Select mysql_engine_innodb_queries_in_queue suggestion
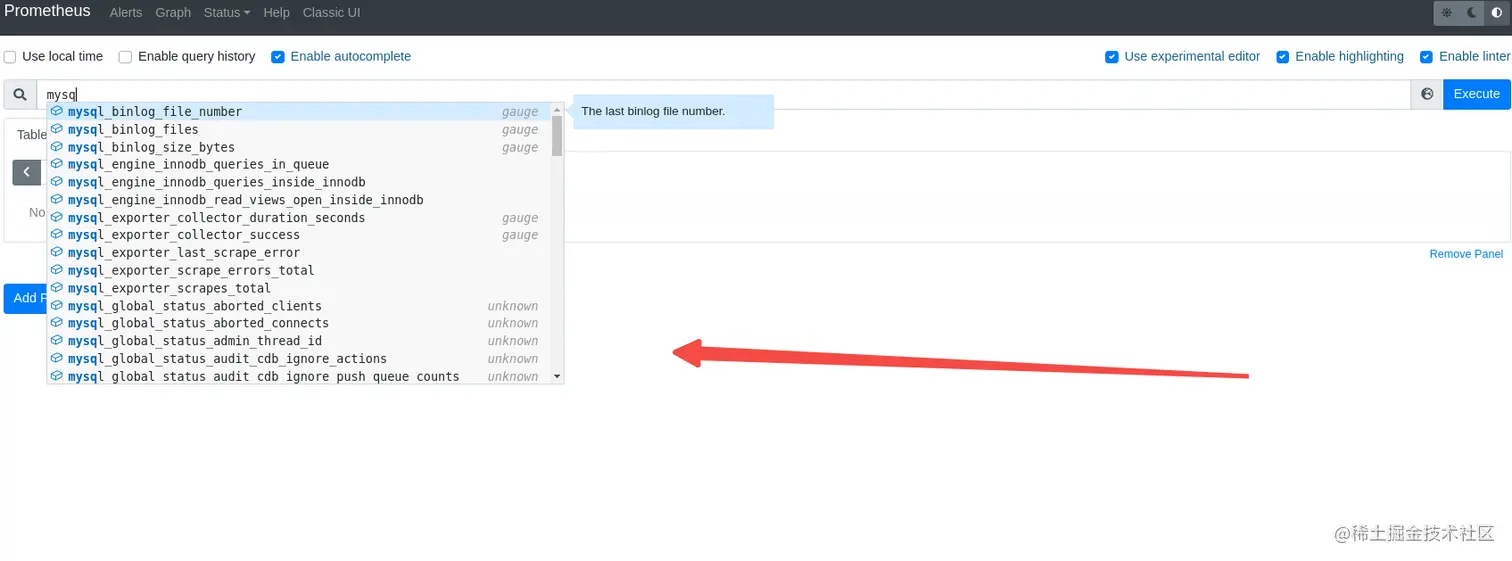 (299, 164)
